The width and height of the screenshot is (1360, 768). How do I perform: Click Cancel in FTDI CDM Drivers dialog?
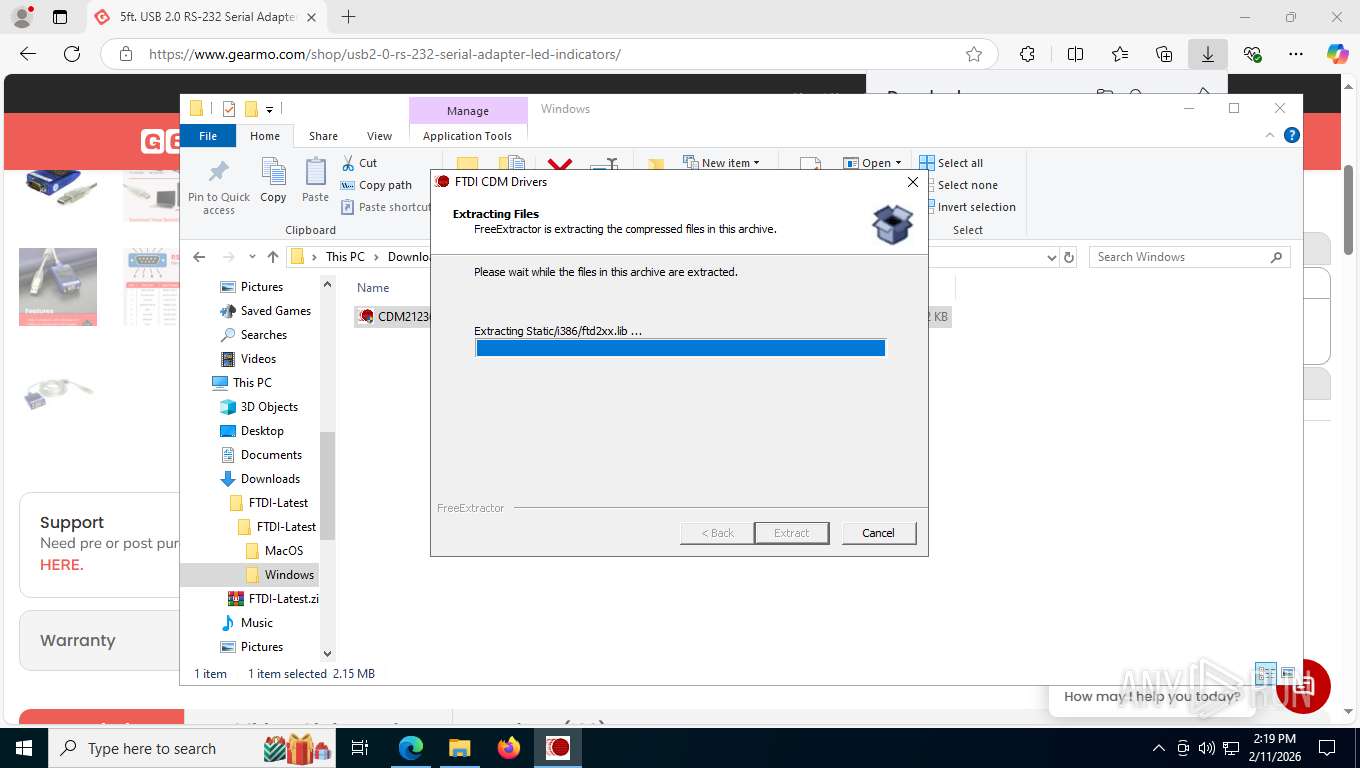878,533
